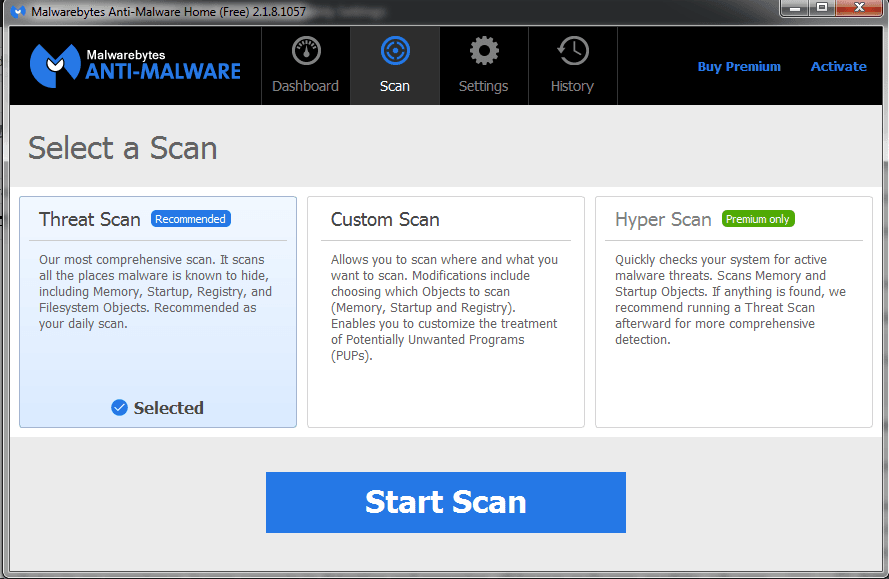Screen dimensions: 889x579
Task: Choose the Custom Scan heading
Action: click(385, 219)
